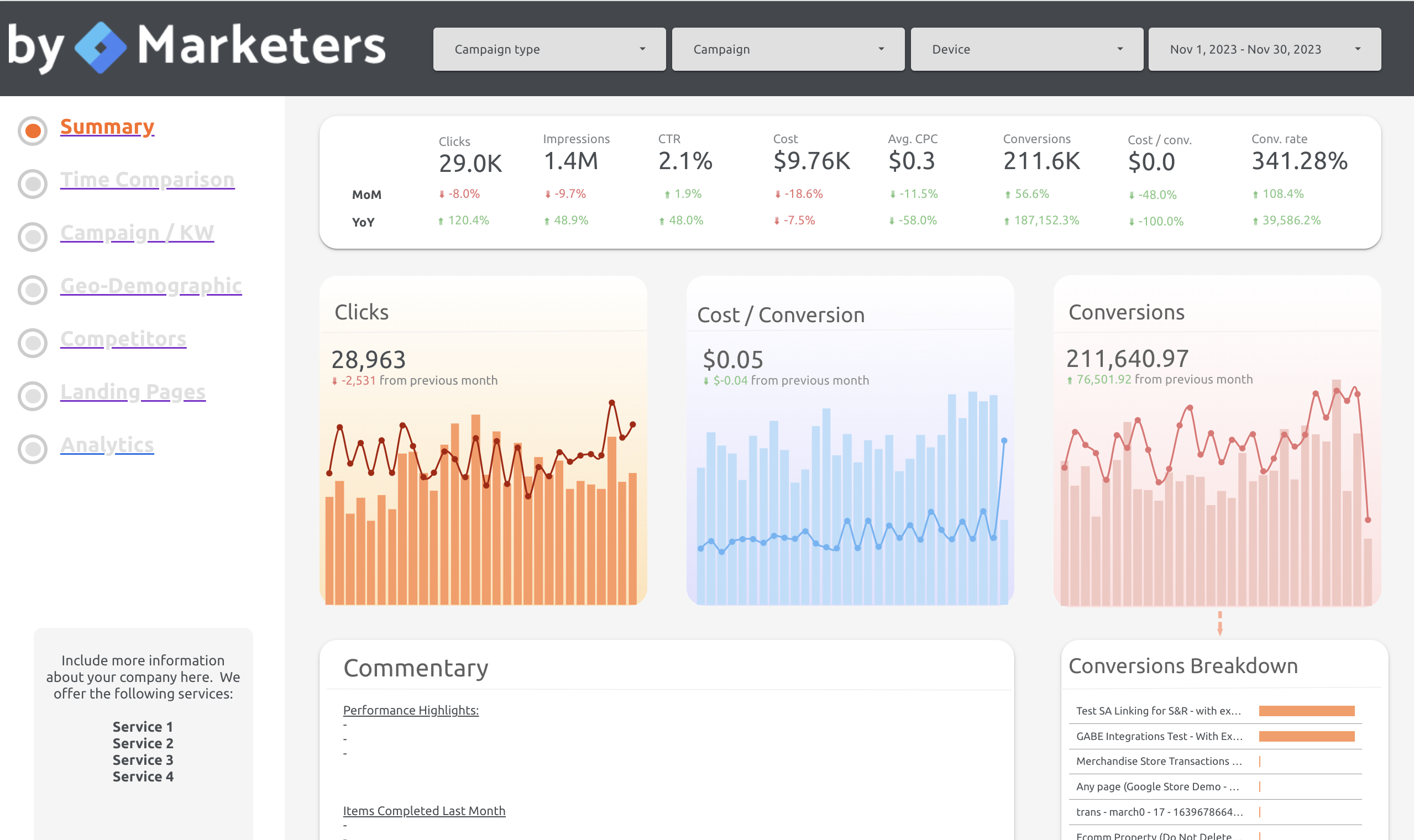Open the Summary page link
The width and height of the screenshot is (1414, 840).
[107, 127]
